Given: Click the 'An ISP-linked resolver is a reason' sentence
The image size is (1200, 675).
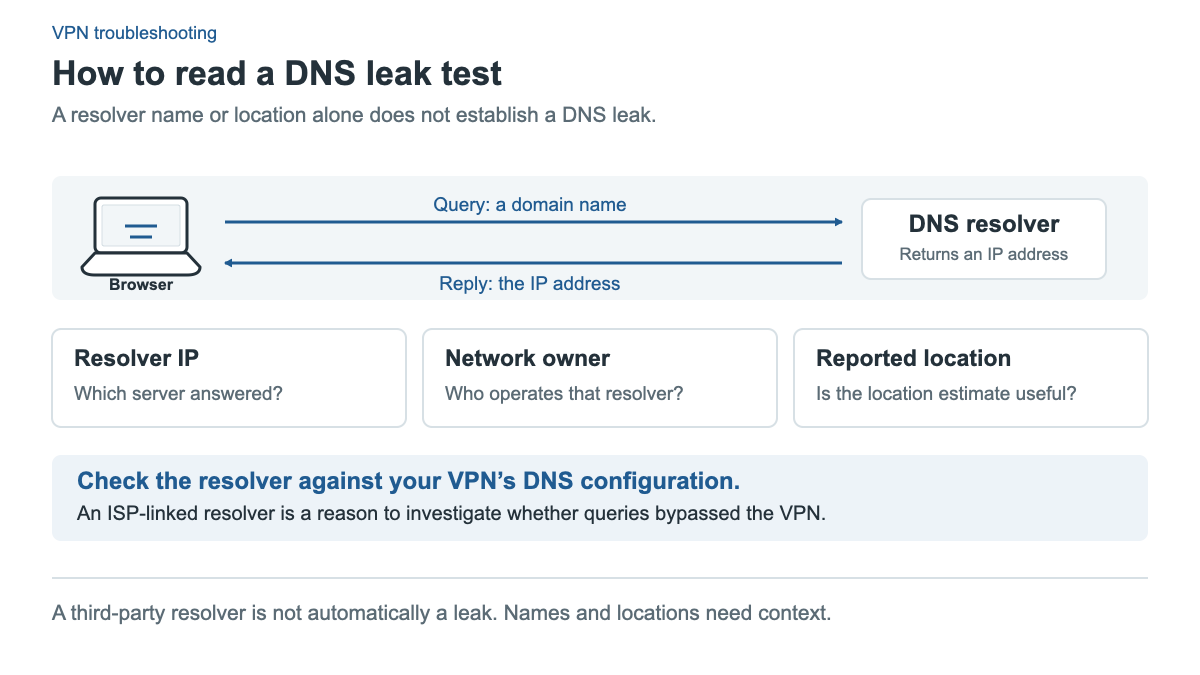Looking at the screenshot, I should point(451,515).
